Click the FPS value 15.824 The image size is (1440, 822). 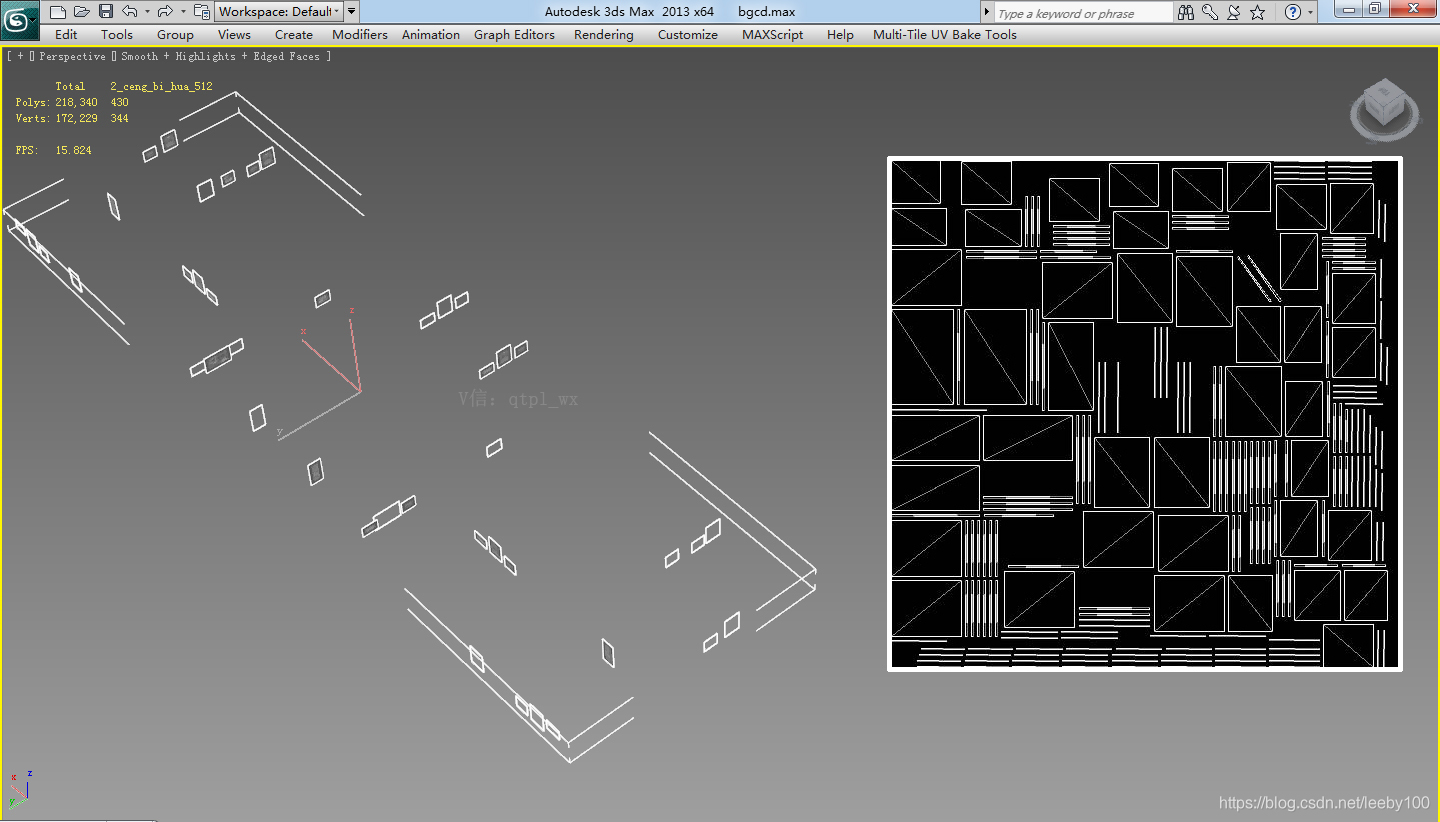click(x=73, y=151)
